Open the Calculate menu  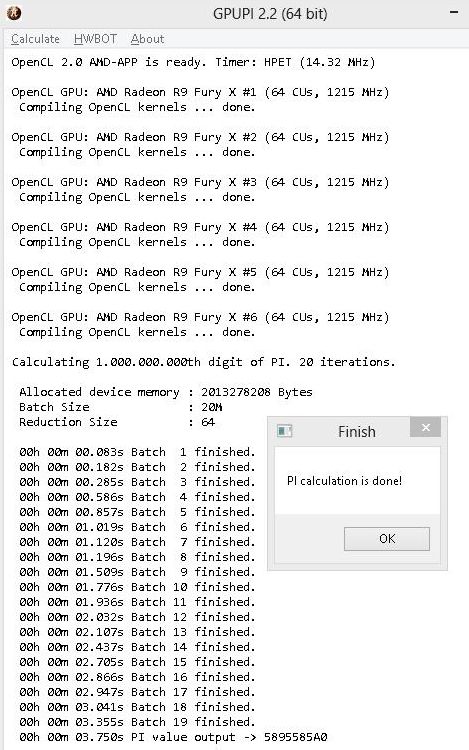point(35,39)
